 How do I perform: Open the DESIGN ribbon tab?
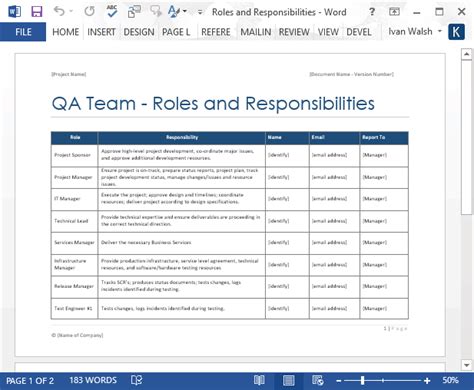click(139, 32)
